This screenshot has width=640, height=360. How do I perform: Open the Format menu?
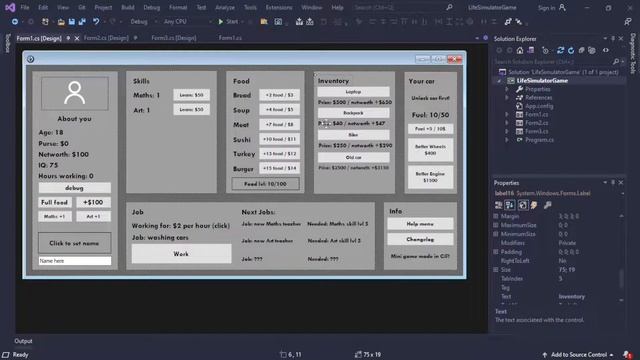pyautogui.click(x=178, y=7)
